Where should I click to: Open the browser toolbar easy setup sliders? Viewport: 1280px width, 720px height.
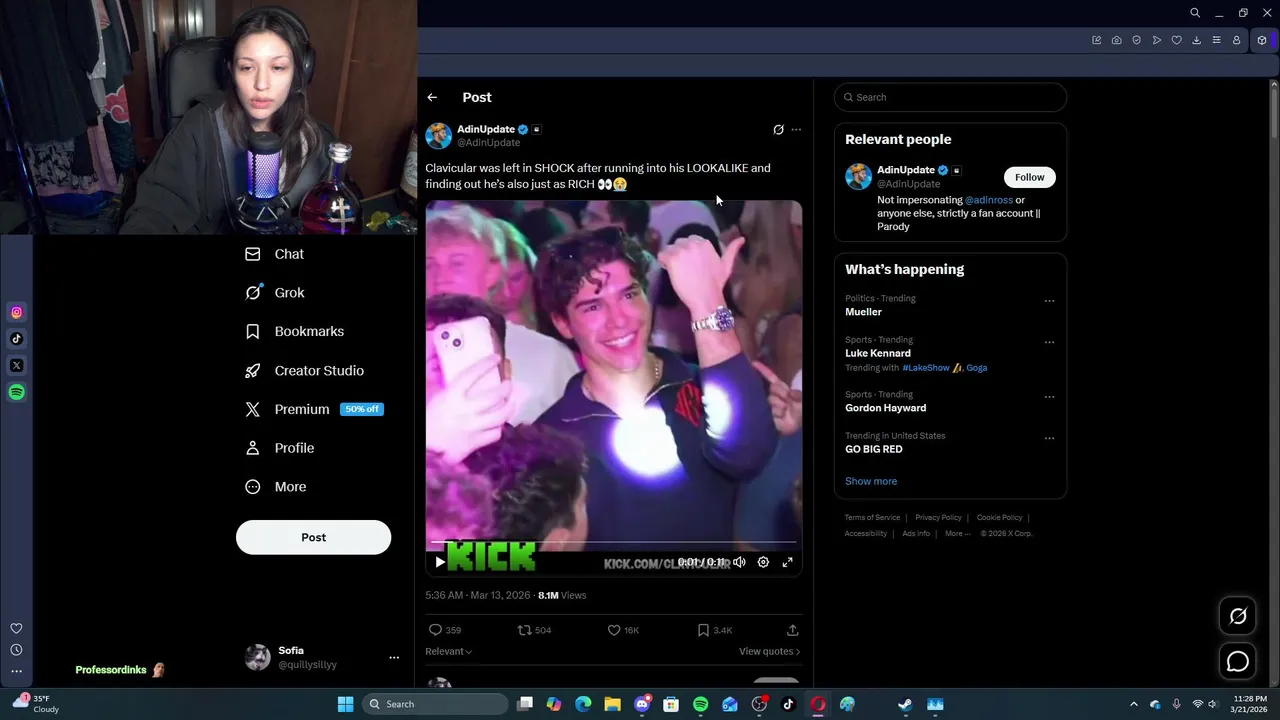click(1216, 40)
